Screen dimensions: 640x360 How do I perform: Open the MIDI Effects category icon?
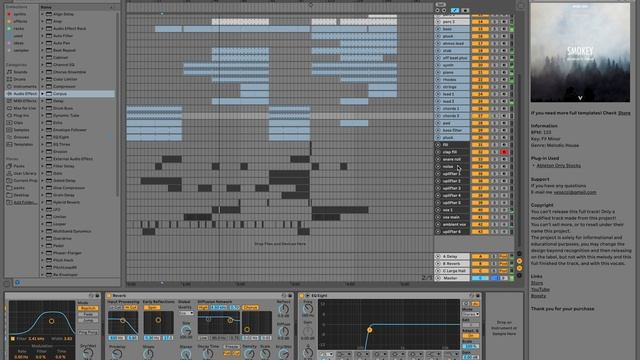coord(9,101)
